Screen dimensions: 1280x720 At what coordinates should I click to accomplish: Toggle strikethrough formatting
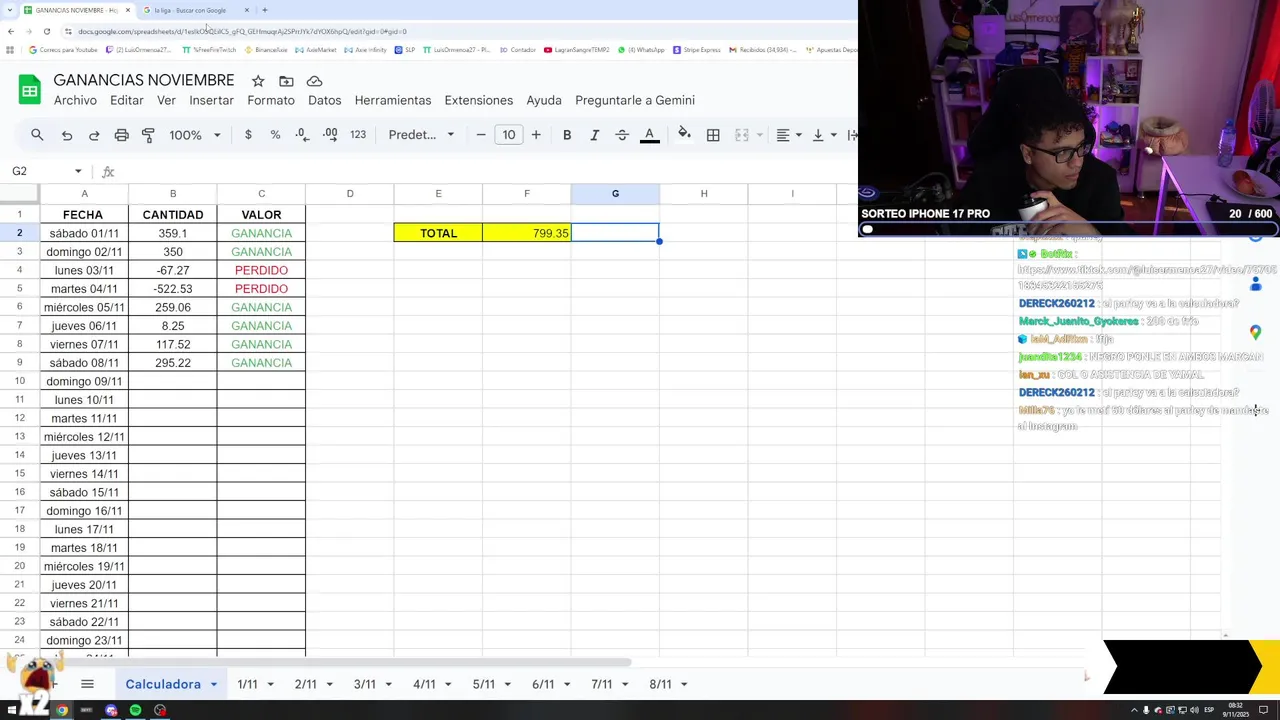(622, 135)
